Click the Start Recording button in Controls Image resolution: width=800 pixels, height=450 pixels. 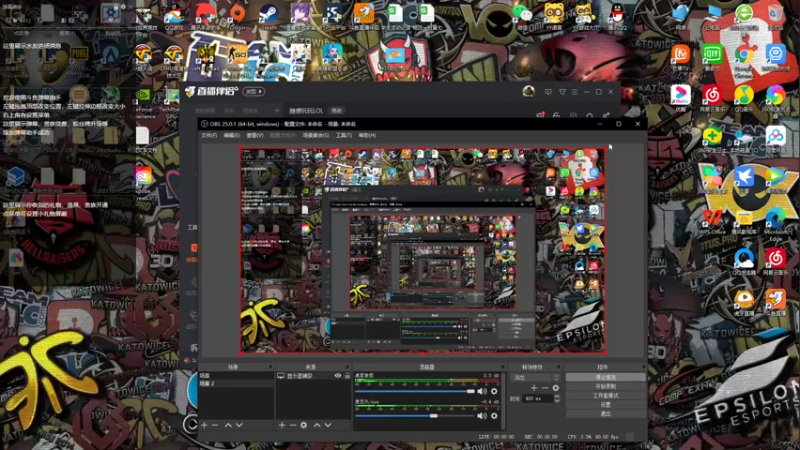point(605,387)
